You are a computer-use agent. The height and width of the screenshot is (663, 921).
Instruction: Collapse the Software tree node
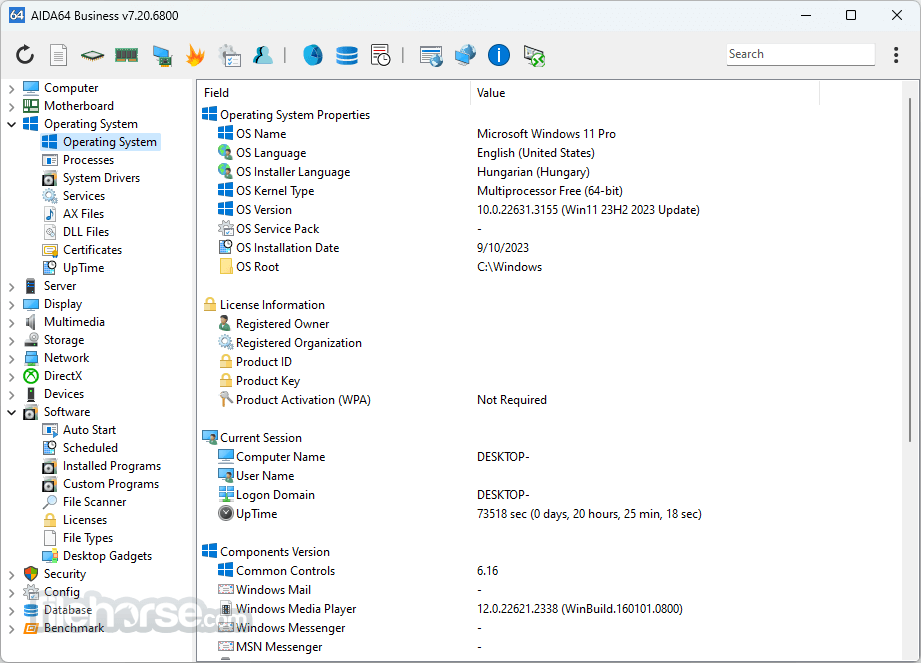coord(12,413)
